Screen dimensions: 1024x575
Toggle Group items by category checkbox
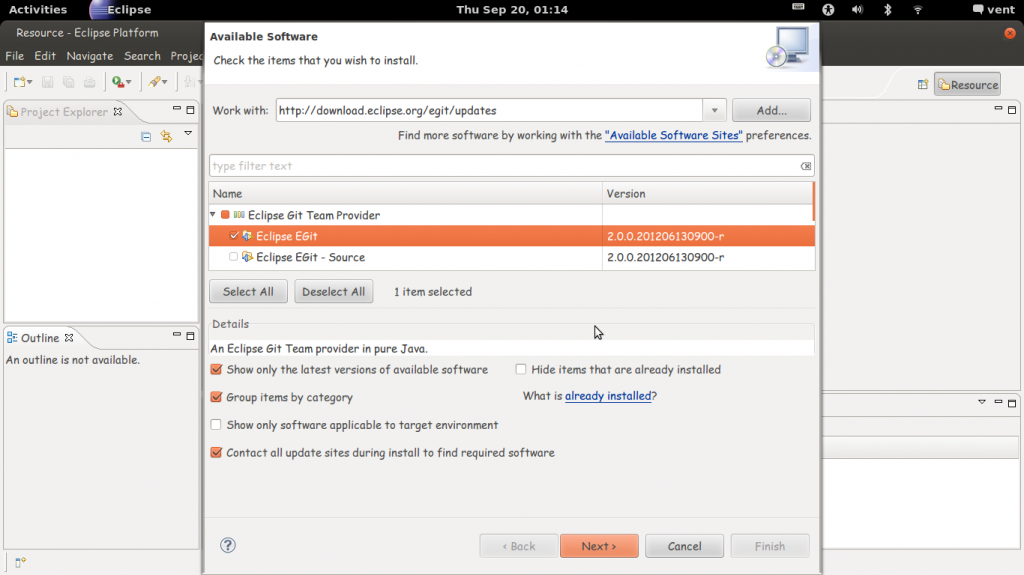click(216, 397)
